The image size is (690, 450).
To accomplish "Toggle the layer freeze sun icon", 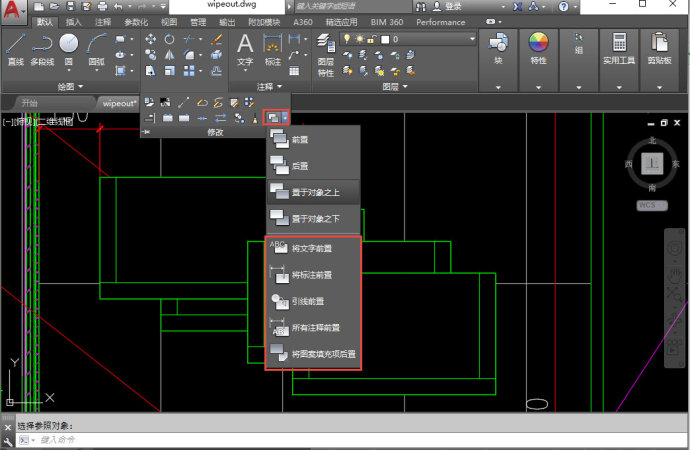I will [360, 39].
